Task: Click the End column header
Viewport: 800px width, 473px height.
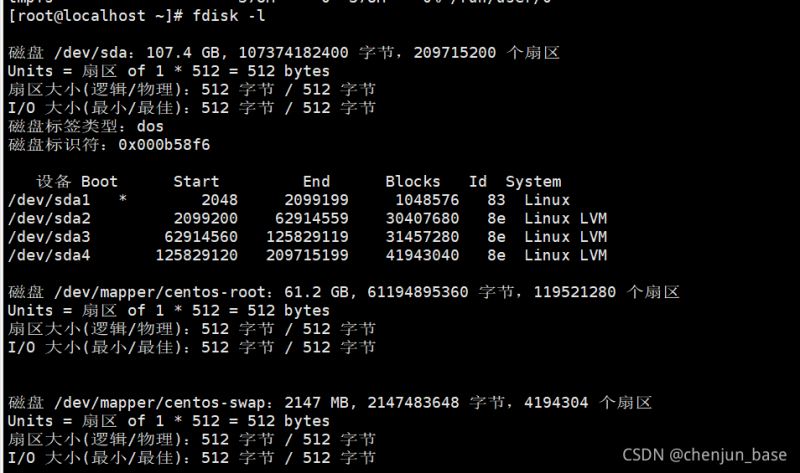Action: click(x=316, y=182)
